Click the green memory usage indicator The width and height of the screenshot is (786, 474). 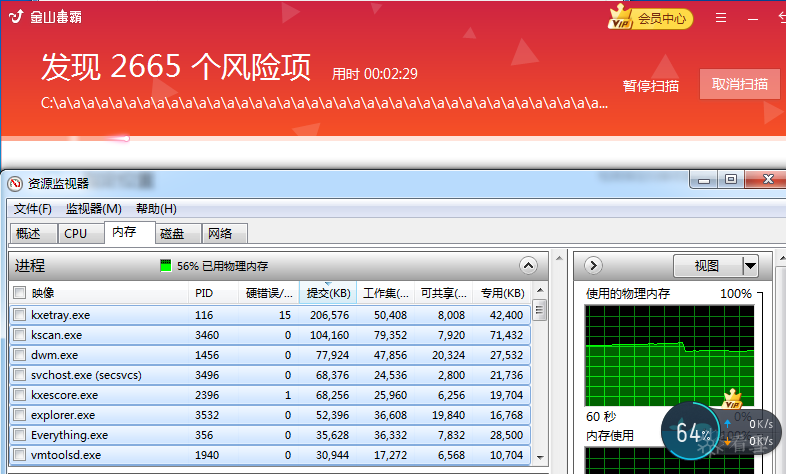coord(165,266)
